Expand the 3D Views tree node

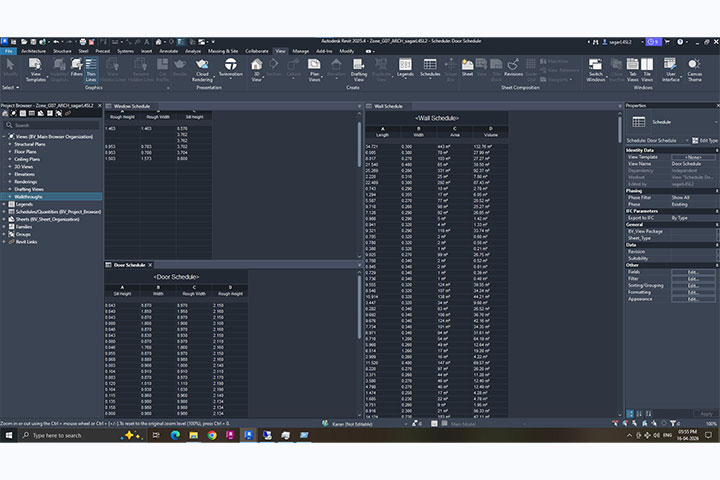[10, 167]
